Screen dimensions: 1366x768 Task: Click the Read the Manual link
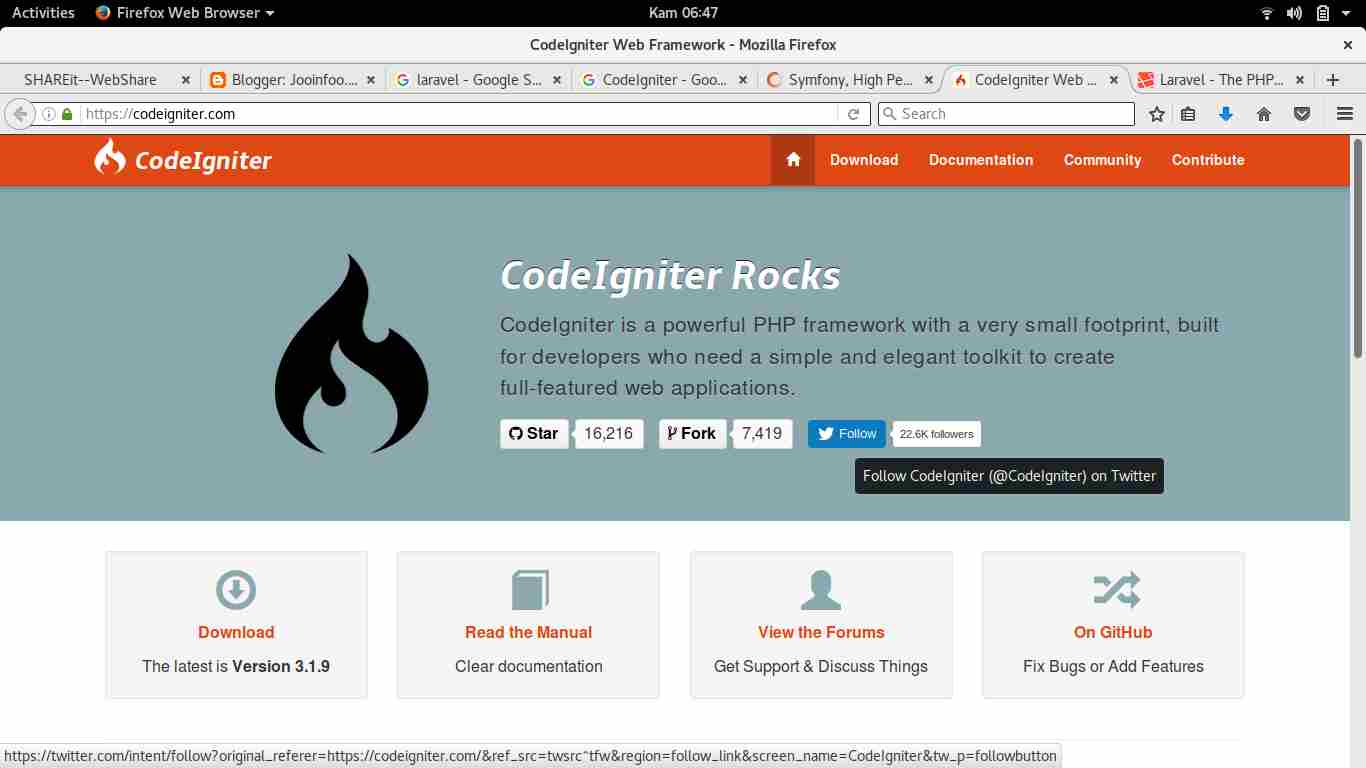528,631
